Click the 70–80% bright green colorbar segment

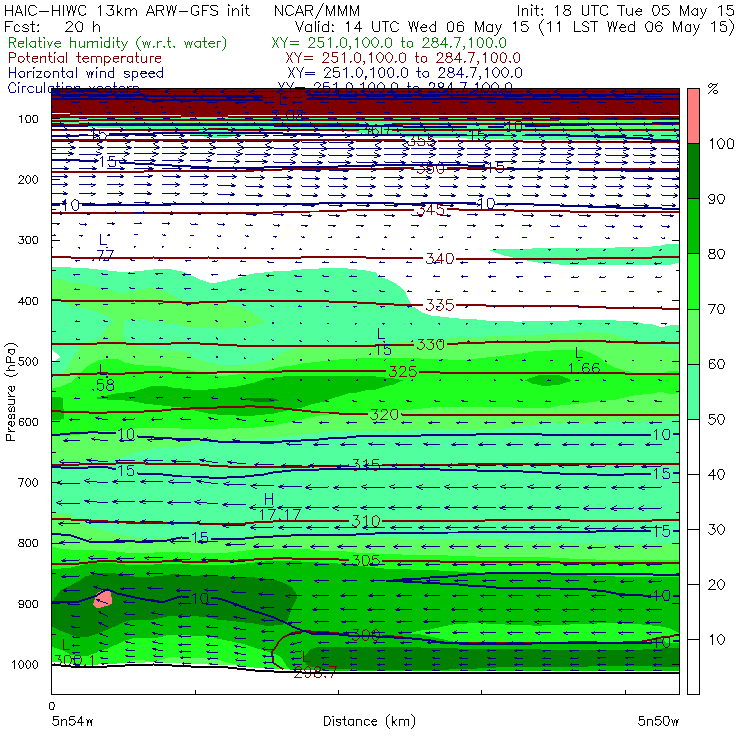click(693, 281)
